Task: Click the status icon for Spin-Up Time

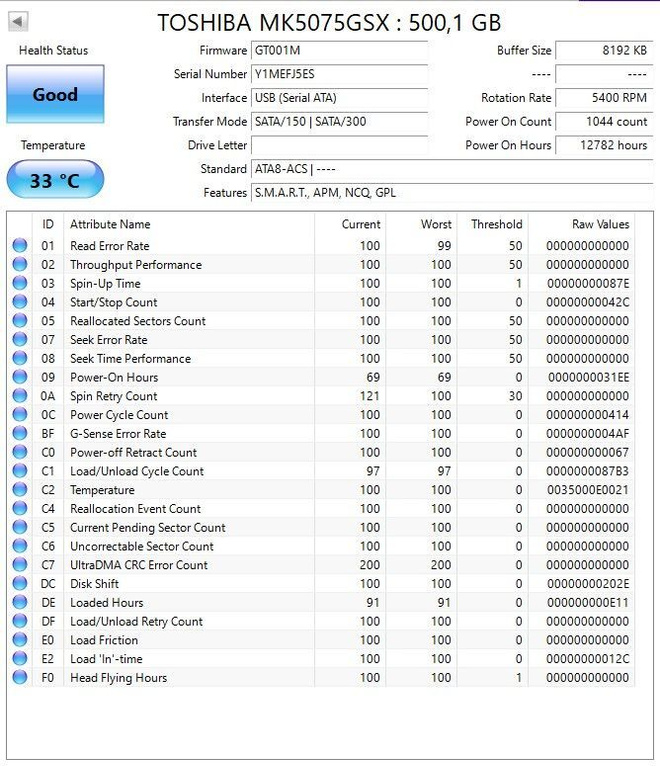Action: coord(20,283)
